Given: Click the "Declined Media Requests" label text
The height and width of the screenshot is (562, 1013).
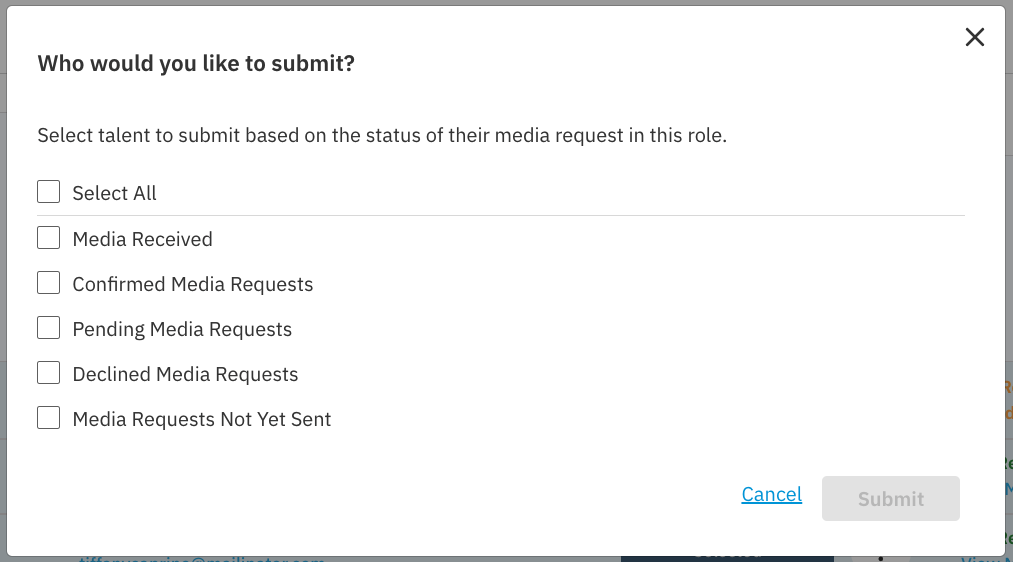Looking at the screenshot, I should tap(185, 374).
